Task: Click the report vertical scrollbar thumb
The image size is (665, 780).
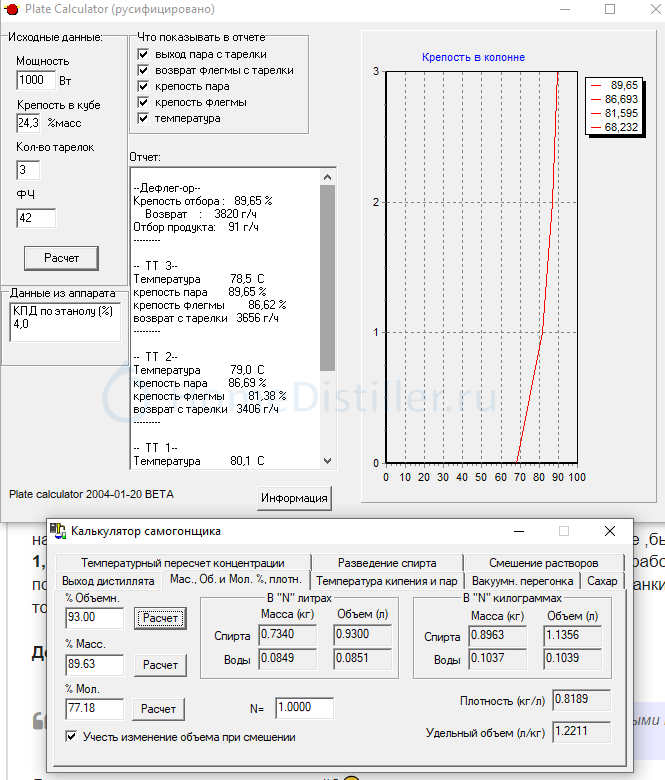Action: (327, 278)
